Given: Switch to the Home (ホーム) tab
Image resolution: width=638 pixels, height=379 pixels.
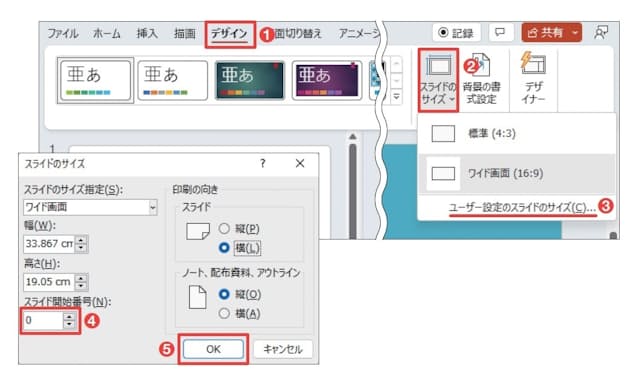Looking at the screenshot, I should tap(107, 33).
